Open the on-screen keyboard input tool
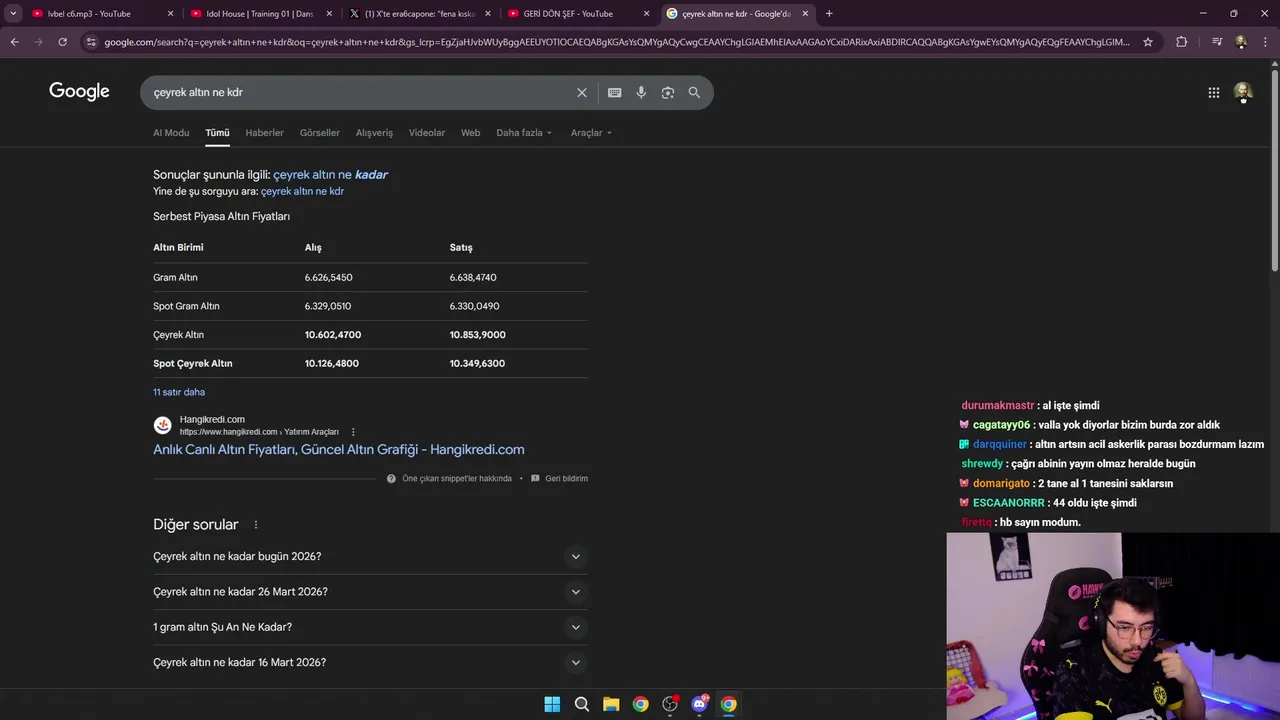 [614, 92]
